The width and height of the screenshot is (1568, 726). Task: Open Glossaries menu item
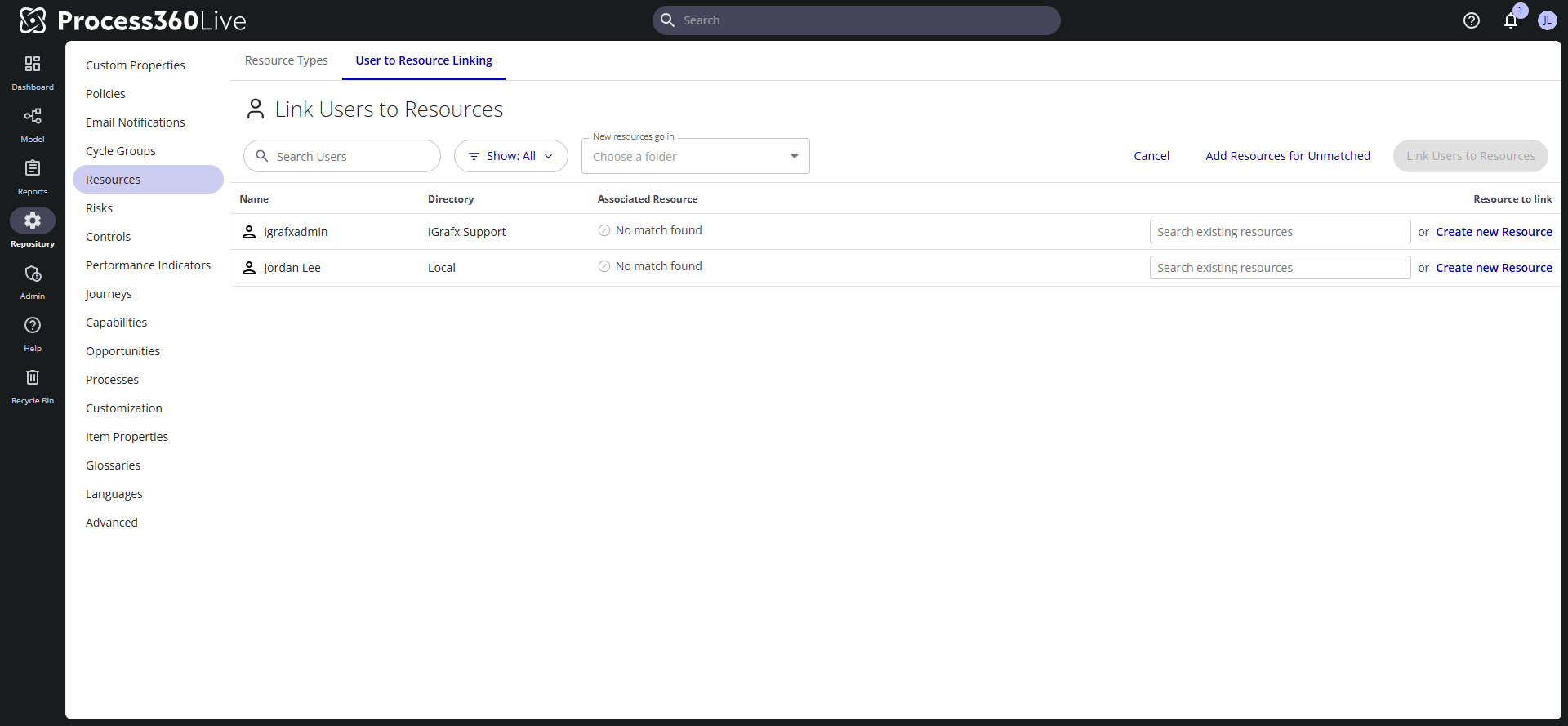pos(113,465)
